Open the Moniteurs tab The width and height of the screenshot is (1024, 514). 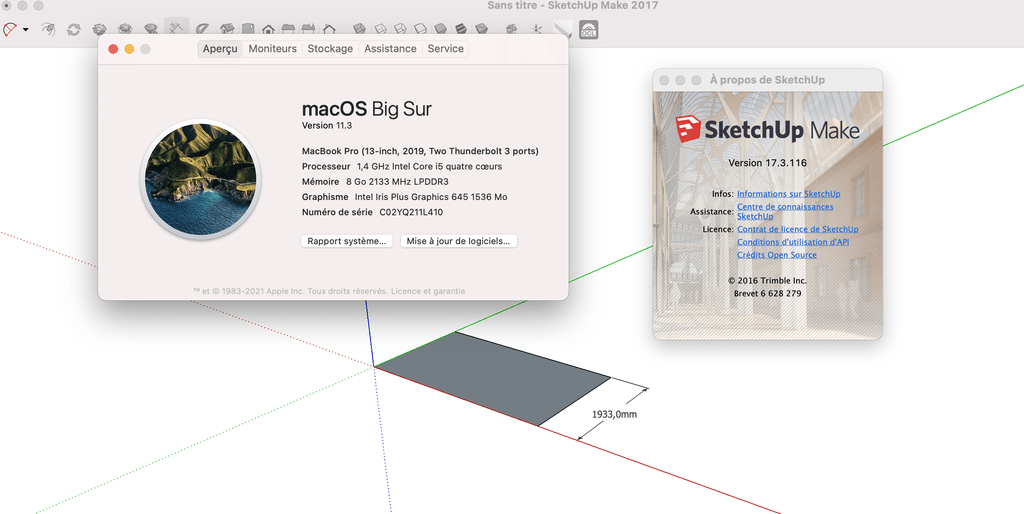(272, 49)
